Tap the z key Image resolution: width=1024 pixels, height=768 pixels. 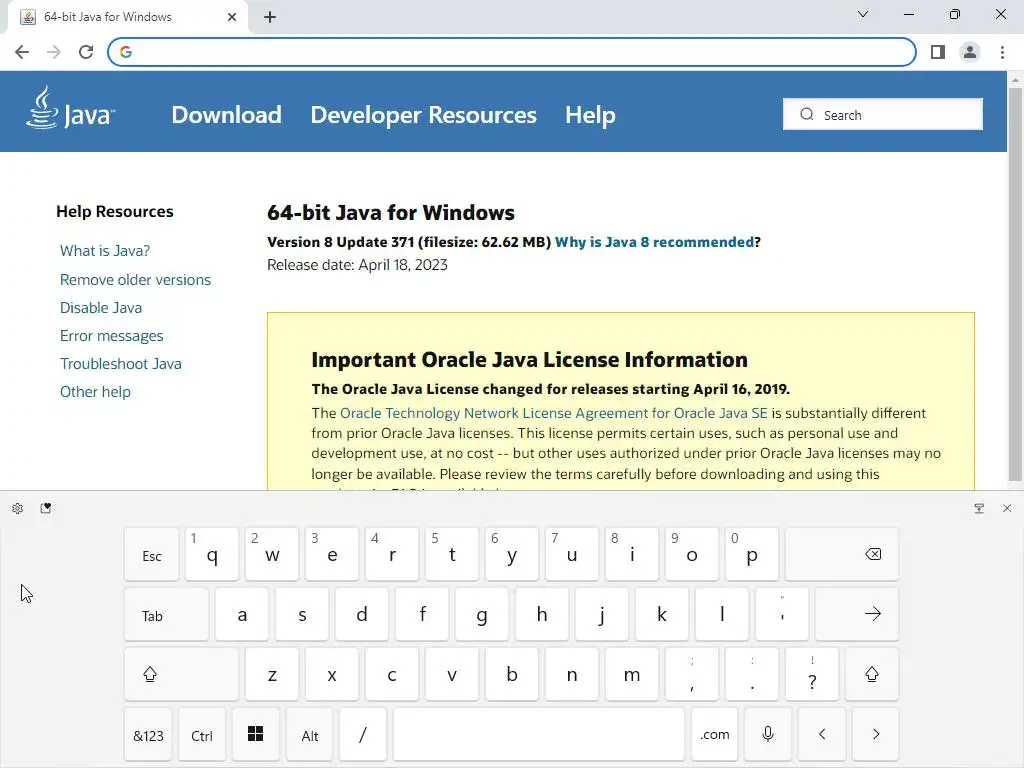(x=272, y=675)
